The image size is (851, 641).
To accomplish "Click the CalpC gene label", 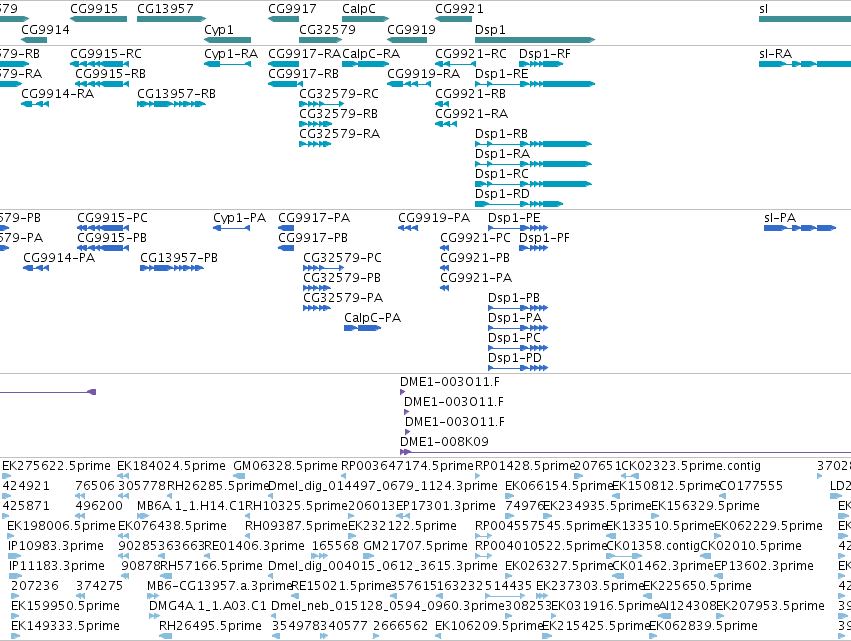I will click(359, 9).
